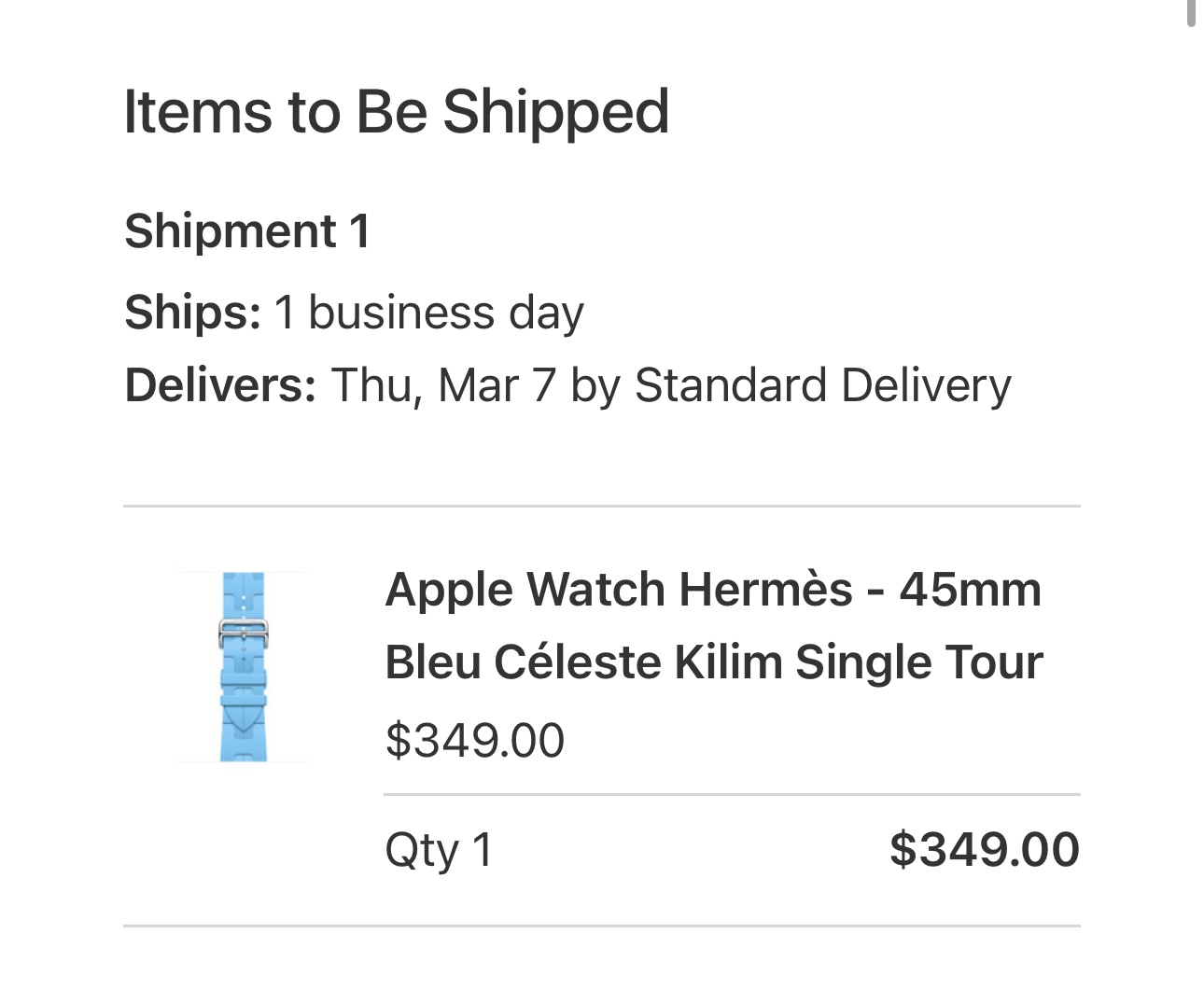1204x989 pixels.
Task: Click the divider between price and Qty
Action: click(x=732, y=795)
